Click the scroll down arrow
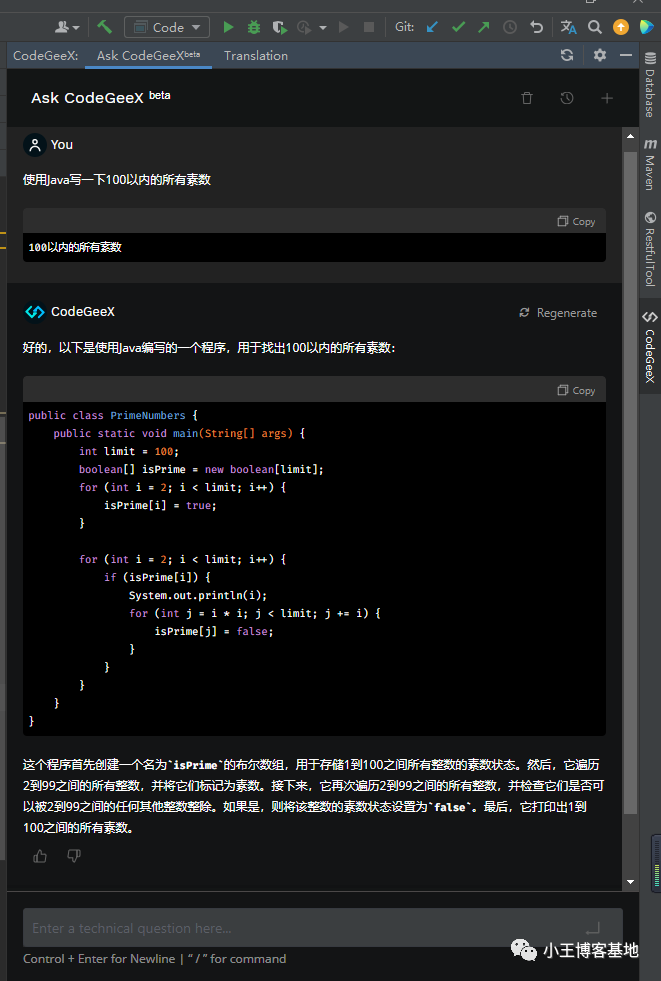Viewport: 661px width, 981px height. click(x=630, y=882)
